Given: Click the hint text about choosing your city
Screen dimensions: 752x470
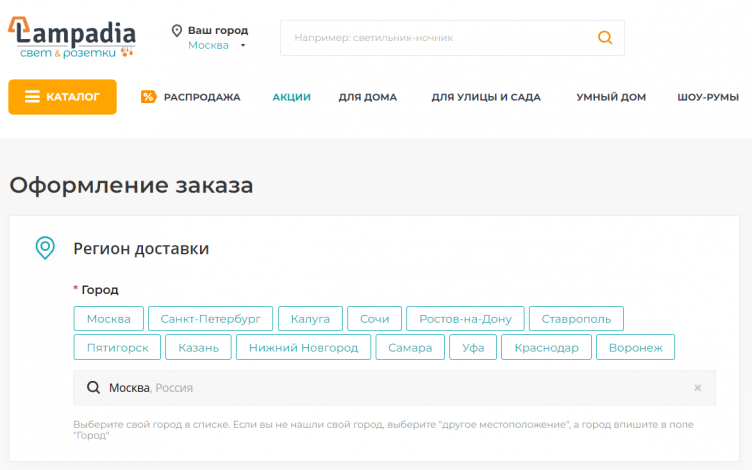Looking at the screenshot, I should pyautogui.click(x=383, y=430).
